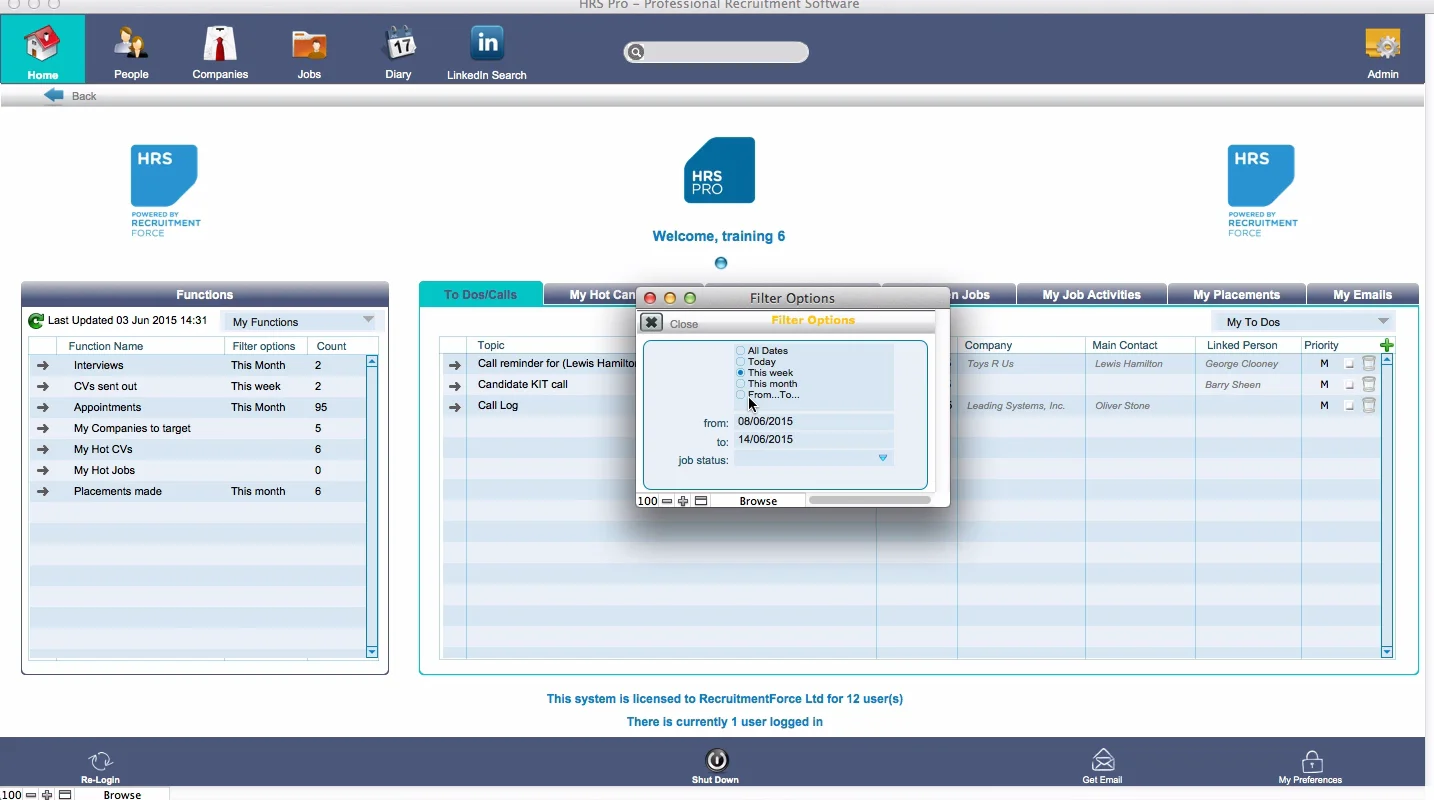The height and width of the screenshot is (800, 1434).
Task: Click the from date field
Action: pos(814,422)
